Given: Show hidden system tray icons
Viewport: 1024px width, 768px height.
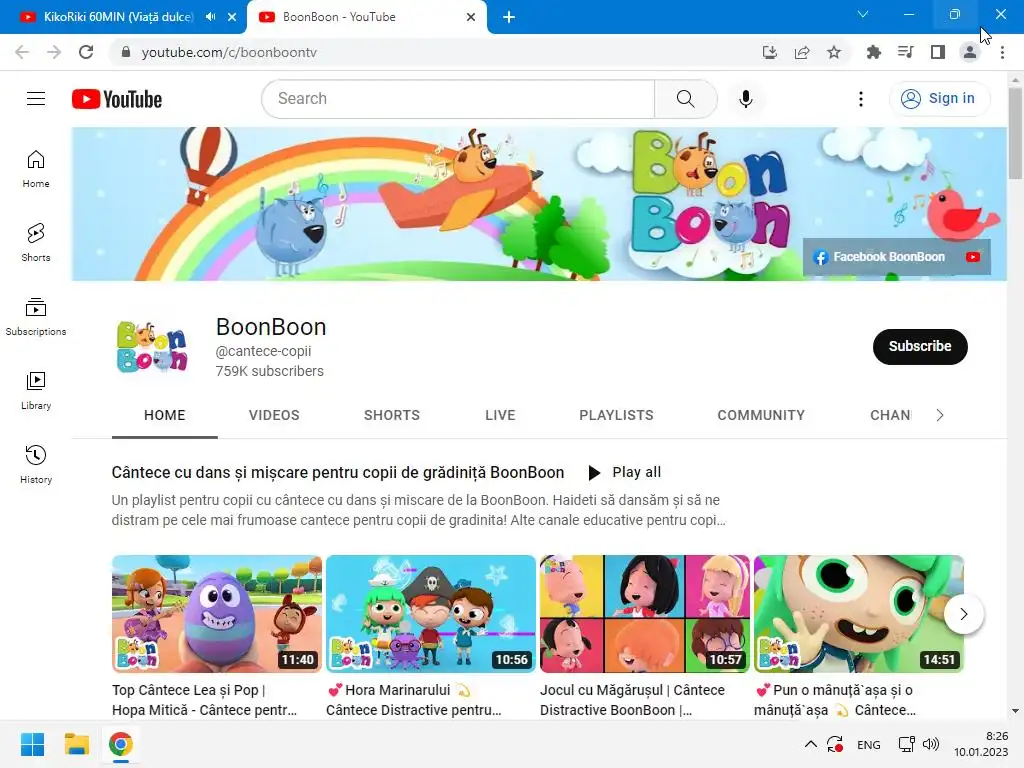Looking at the screenshot, I should (x=810, y=744).
